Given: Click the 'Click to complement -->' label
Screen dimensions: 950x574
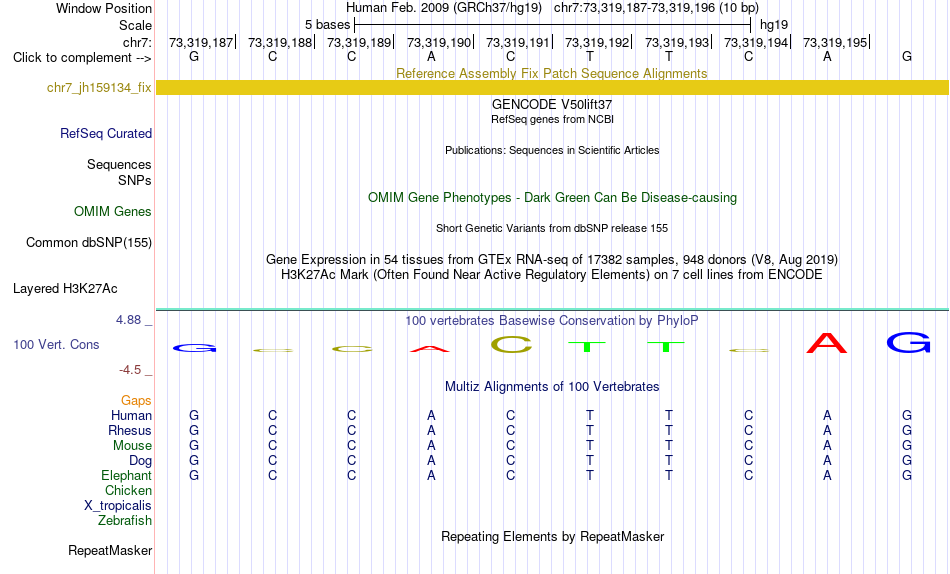Looking at the screenshot, I should [82, 58].
